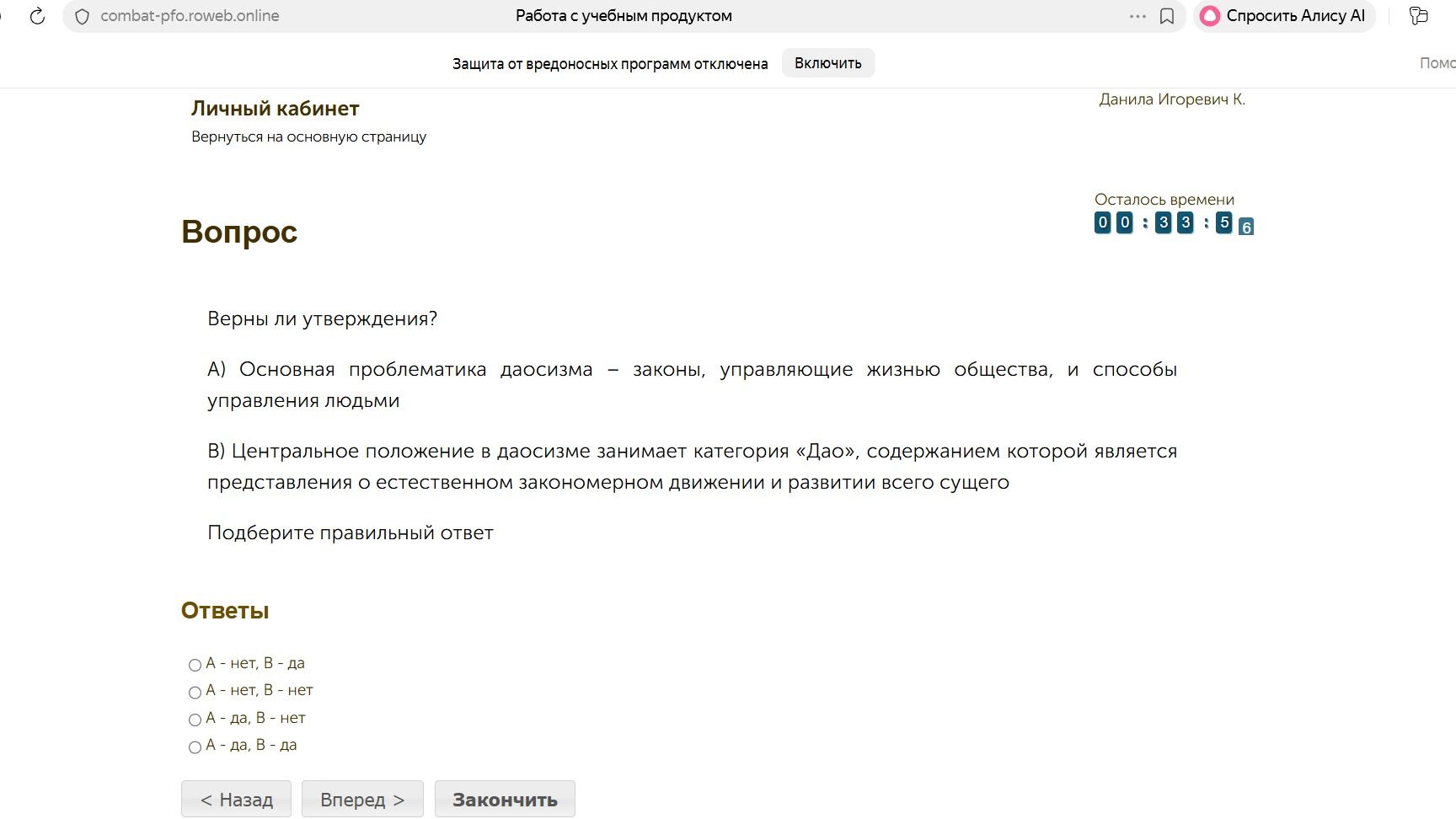Bookmark this page with the bookmark icon
This screenshot has width=1456, height=819.
[x=1167, y=16]
